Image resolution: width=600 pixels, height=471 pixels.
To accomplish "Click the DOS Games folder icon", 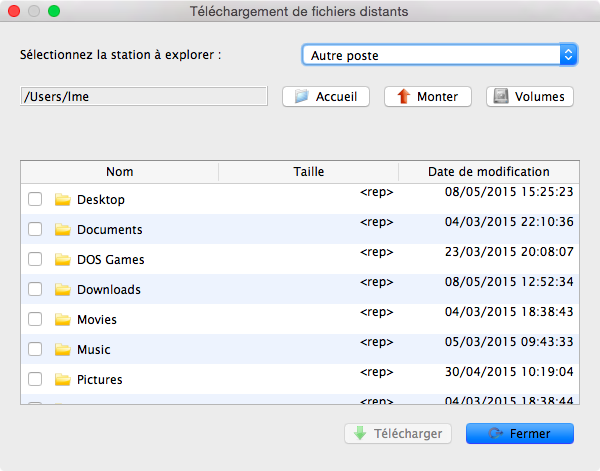I will (x=63, y=260).
